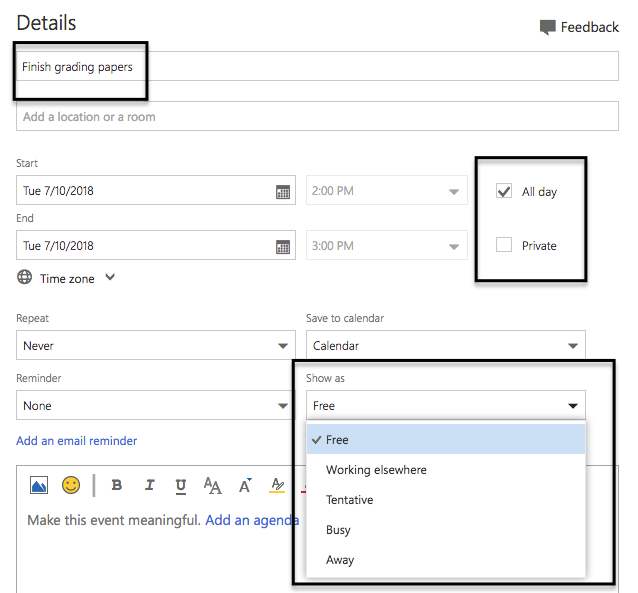Open the Repeat dropdown

[x=155, y=346]
